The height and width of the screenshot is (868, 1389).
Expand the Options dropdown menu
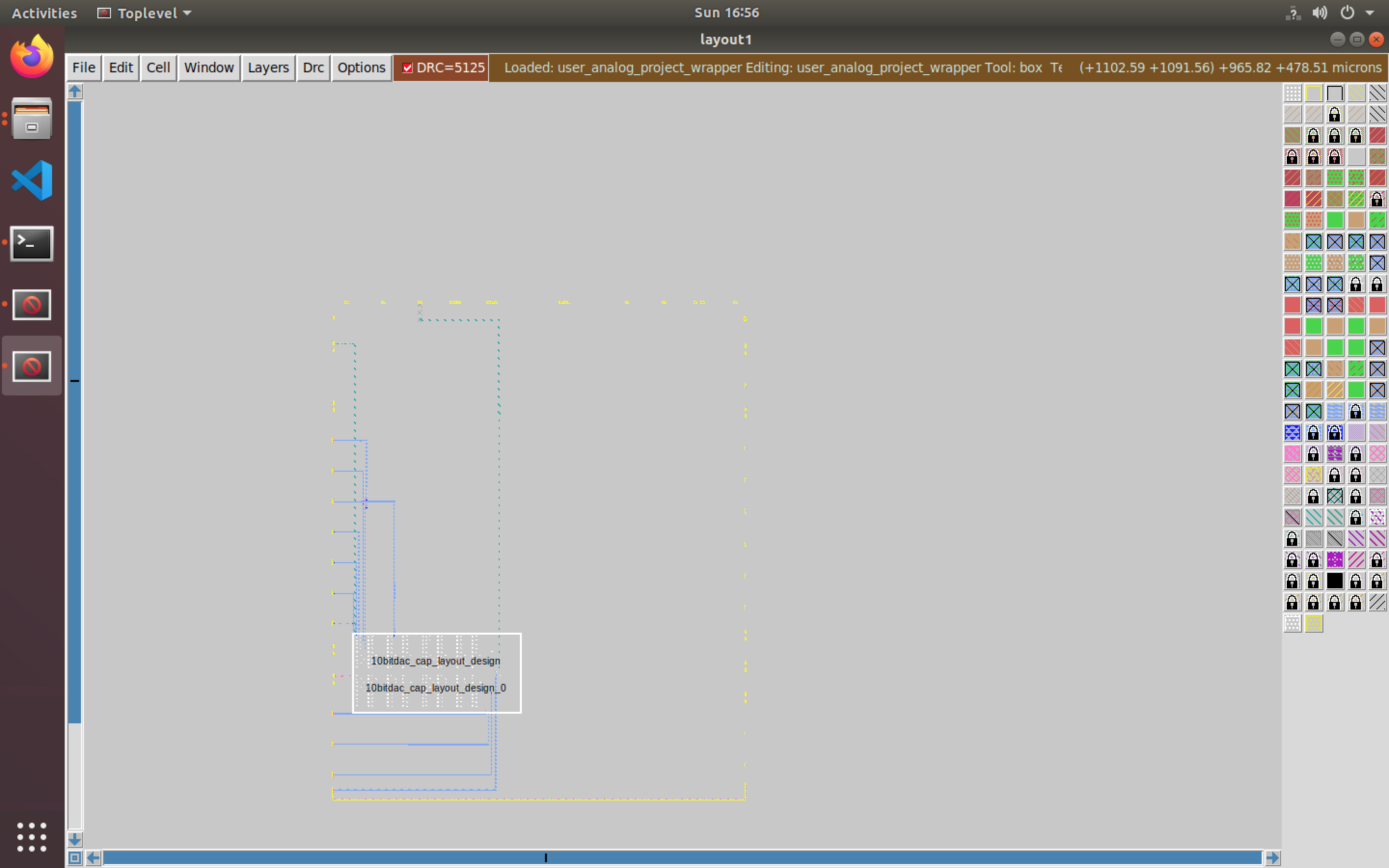[360, 67]
